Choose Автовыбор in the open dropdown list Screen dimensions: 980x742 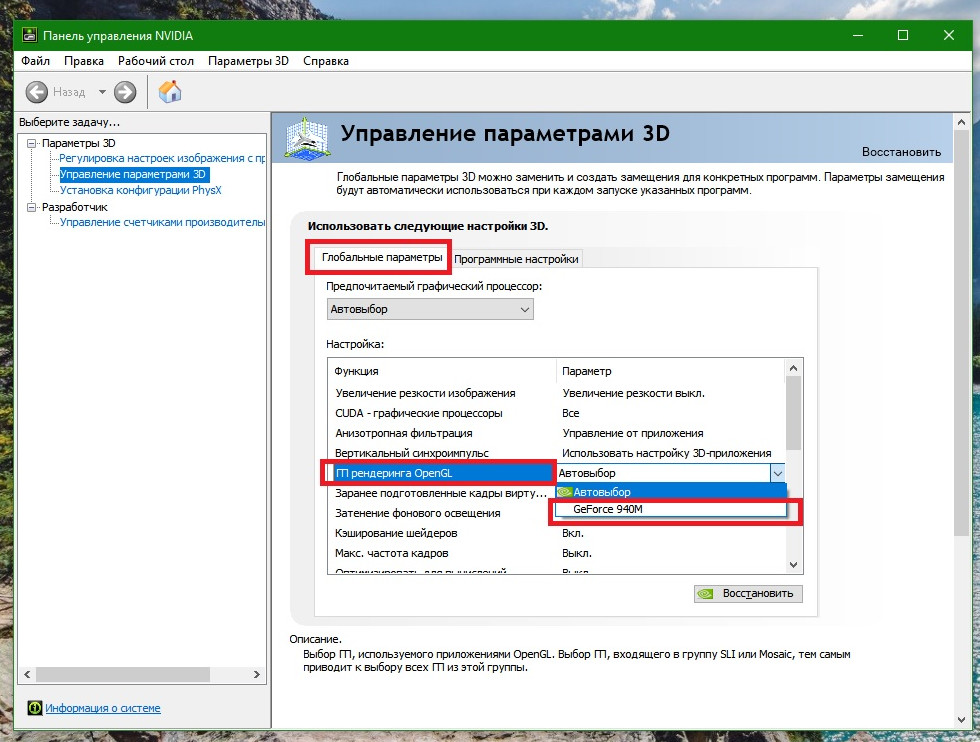point(671,492)
